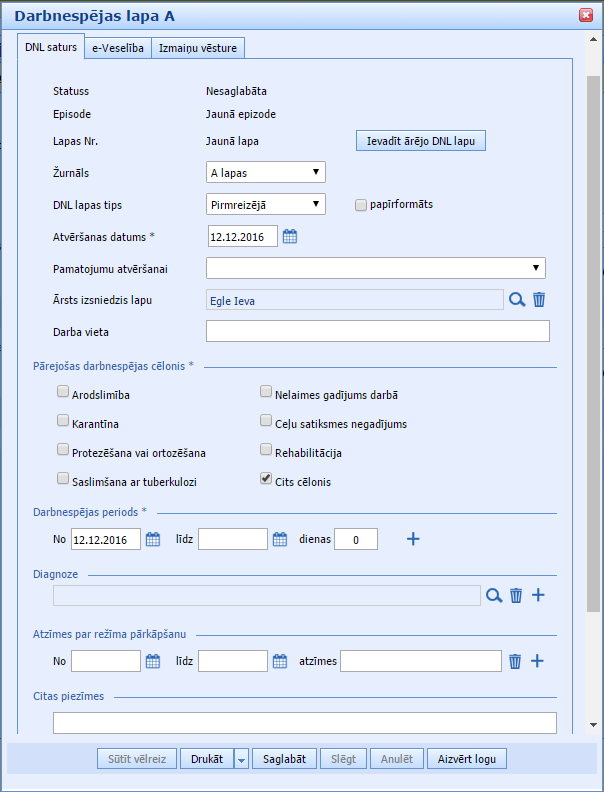Open the Žurnāls dropdown

click(266, 172)
